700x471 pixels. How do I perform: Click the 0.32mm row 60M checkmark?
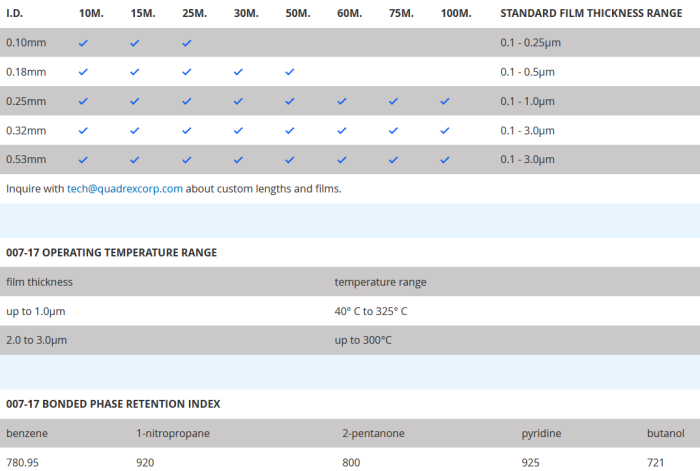click(342, 130)
